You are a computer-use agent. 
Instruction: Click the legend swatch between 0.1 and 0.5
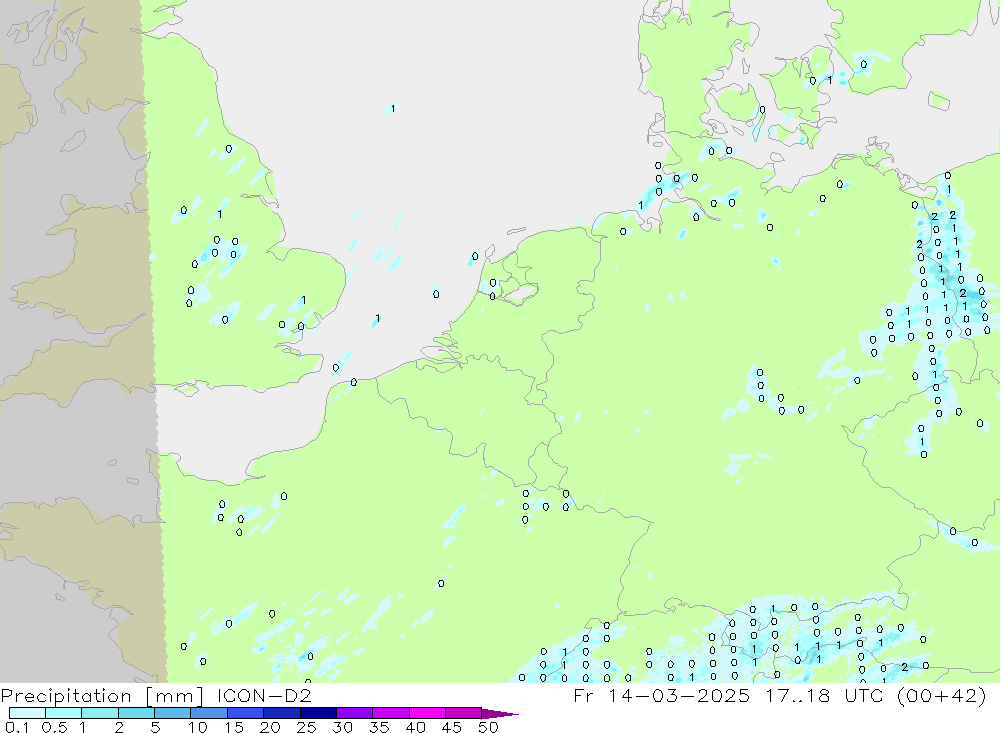click(x=27, y=713)
